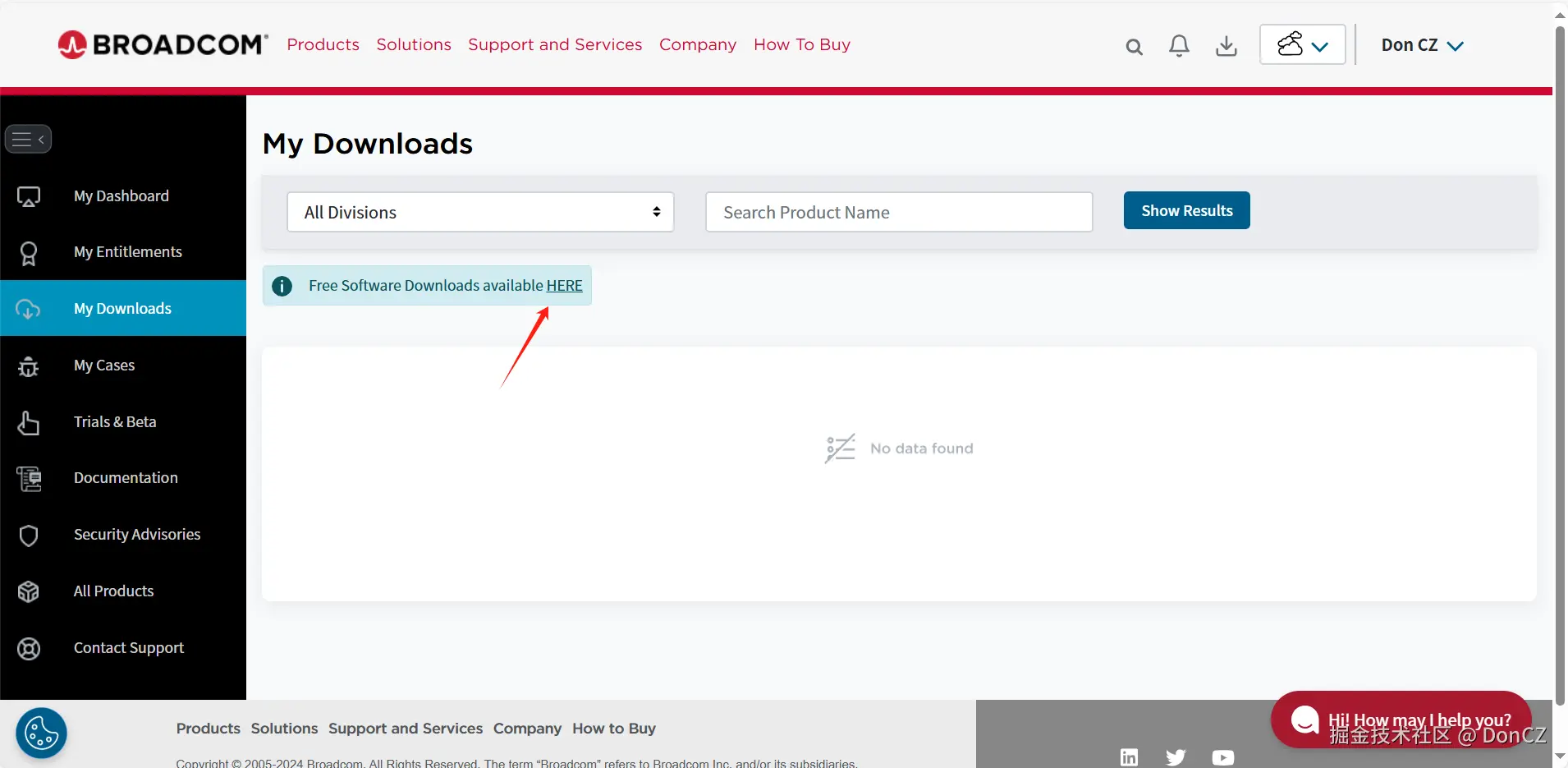The image size is (1568, 768).
Task: Click footer Solutions link
Action: tap(284, 728)
